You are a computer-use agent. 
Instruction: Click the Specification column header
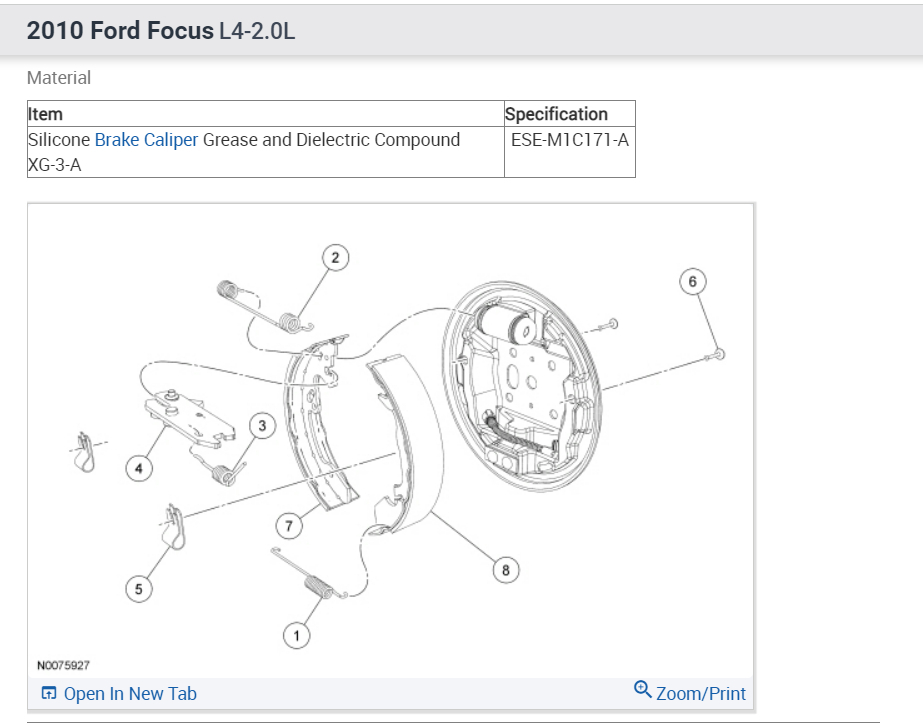[x=556, y=114]
